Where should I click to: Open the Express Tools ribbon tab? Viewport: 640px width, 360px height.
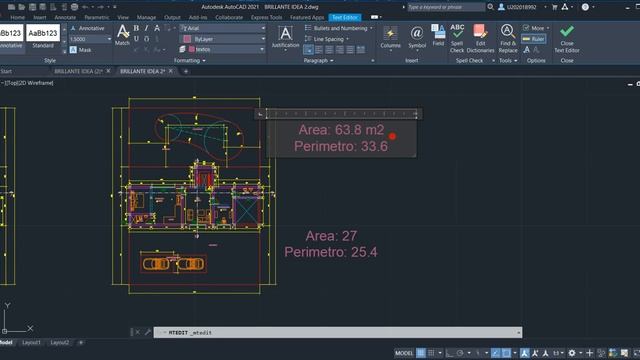(267, 18)
